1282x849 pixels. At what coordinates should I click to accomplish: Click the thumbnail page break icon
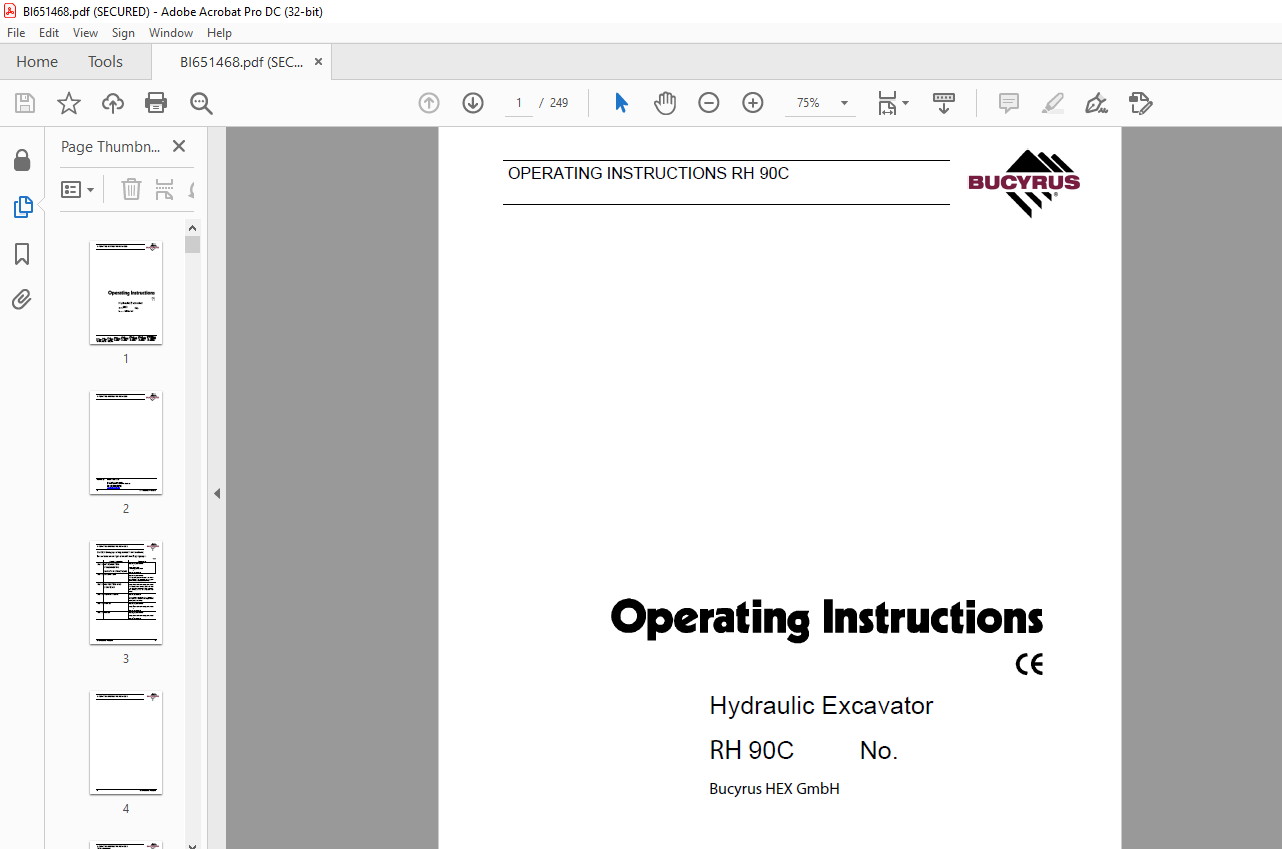(x=165, y=189)
